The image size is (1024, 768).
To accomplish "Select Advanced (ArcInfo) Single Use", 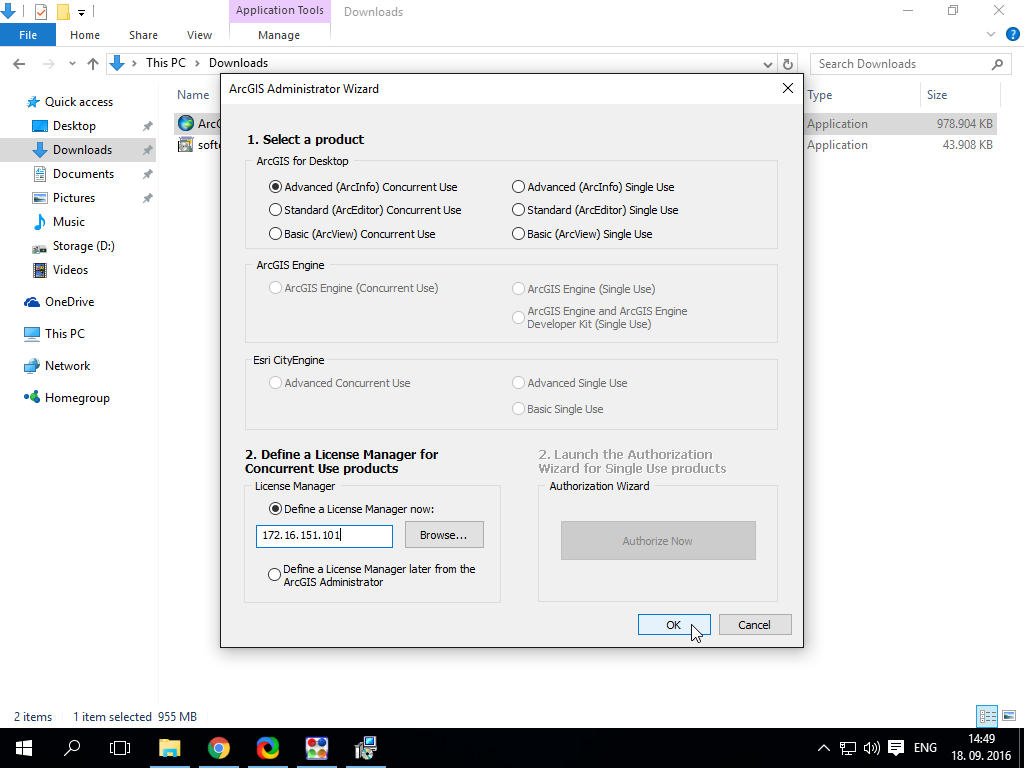I will 593,187.
